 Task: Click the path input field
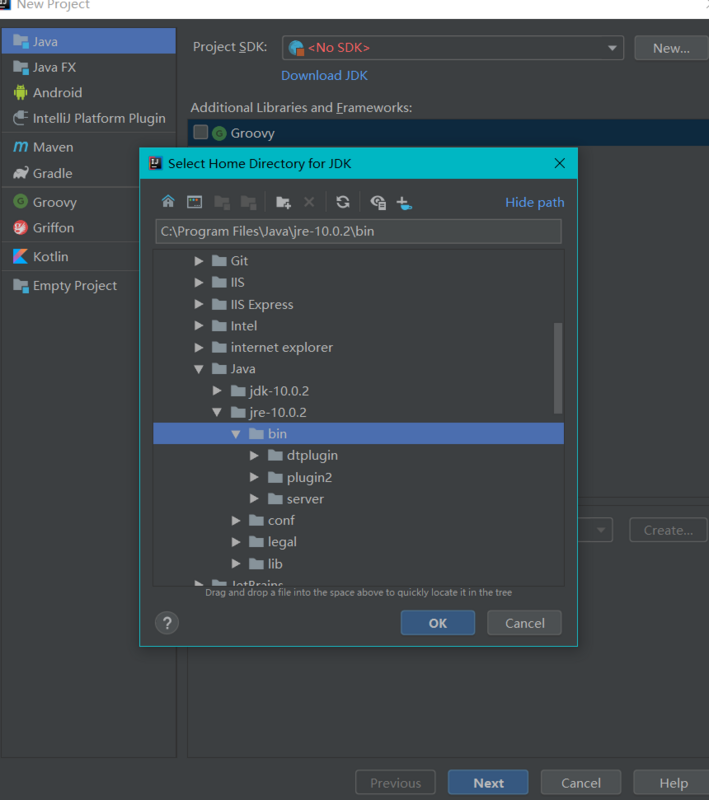pos(358,231)
